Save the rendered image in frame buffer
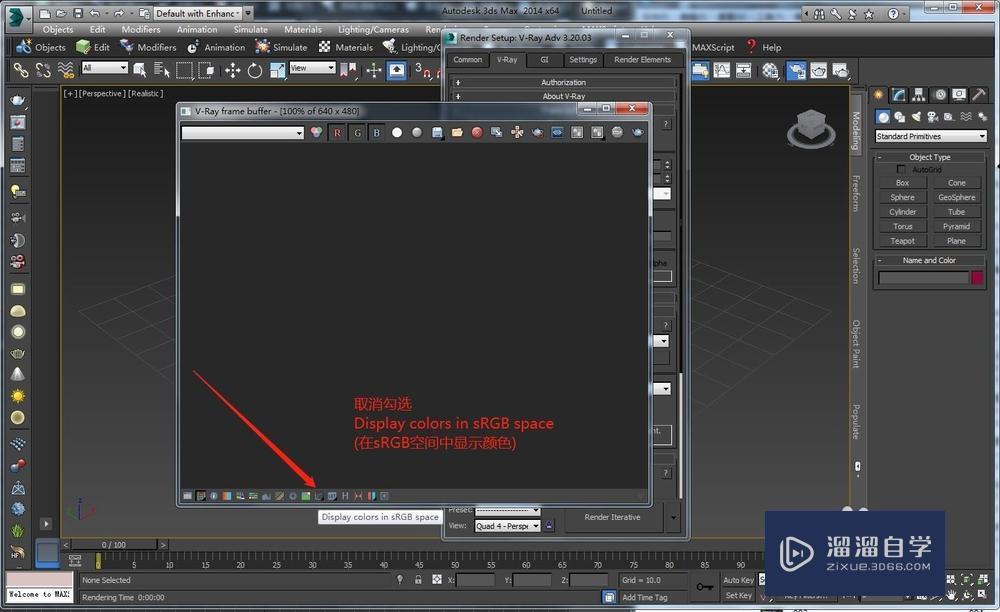This screenshot has height=612, width=1000. [437, 133]
